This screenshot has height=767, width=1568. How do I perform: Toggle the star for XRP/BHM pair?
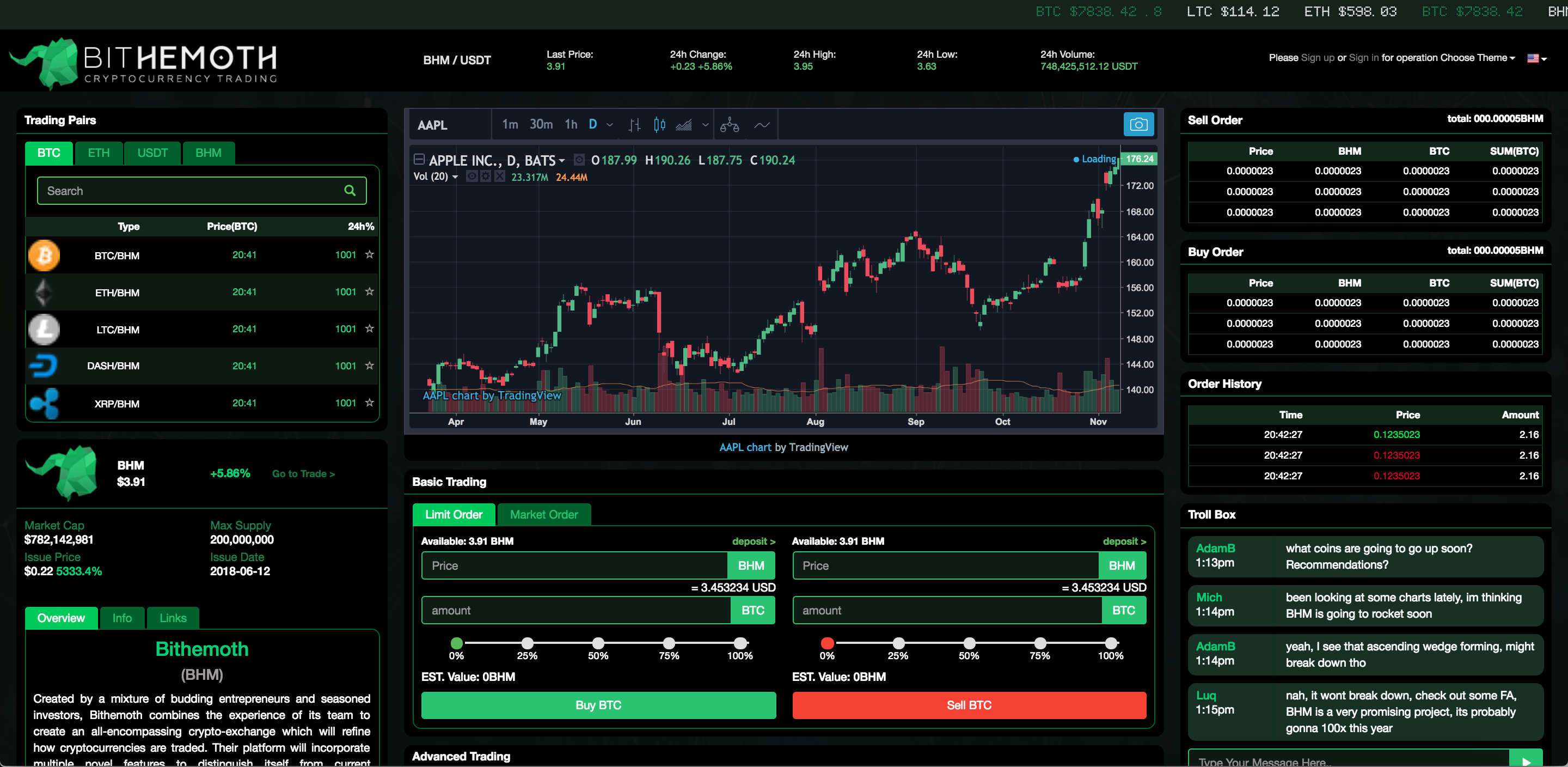(369, 403)
